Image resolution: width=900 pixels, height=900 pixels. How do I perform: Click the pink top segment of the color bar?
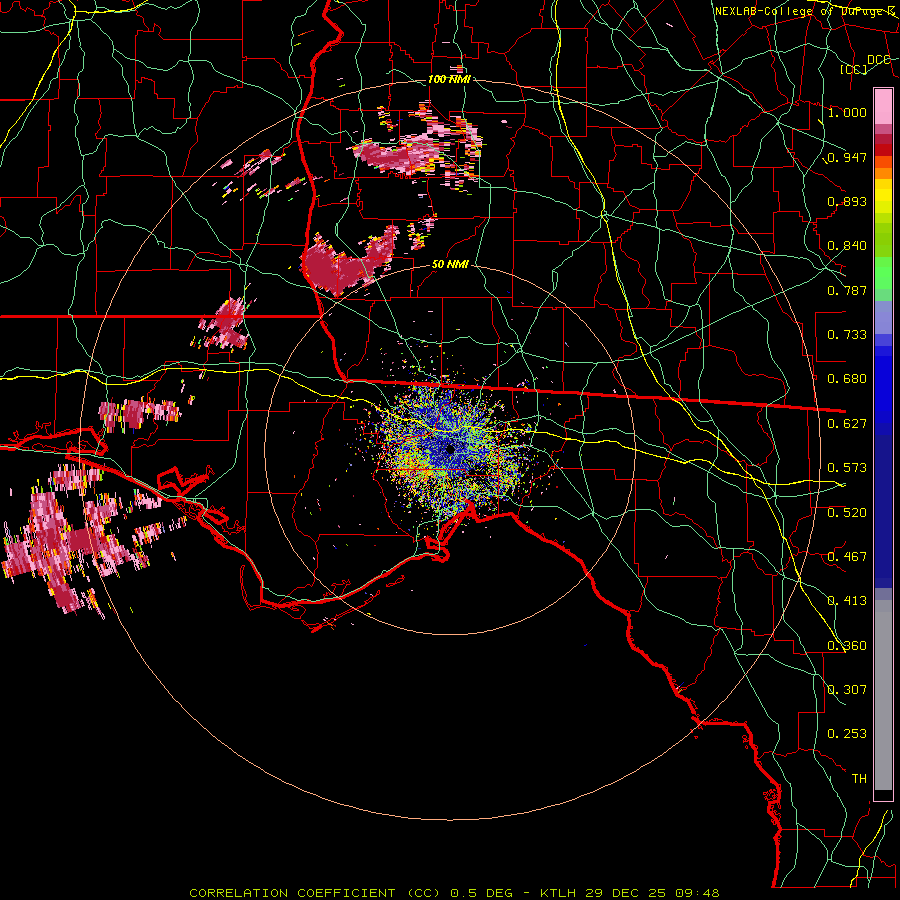click(x=883, y=106)
